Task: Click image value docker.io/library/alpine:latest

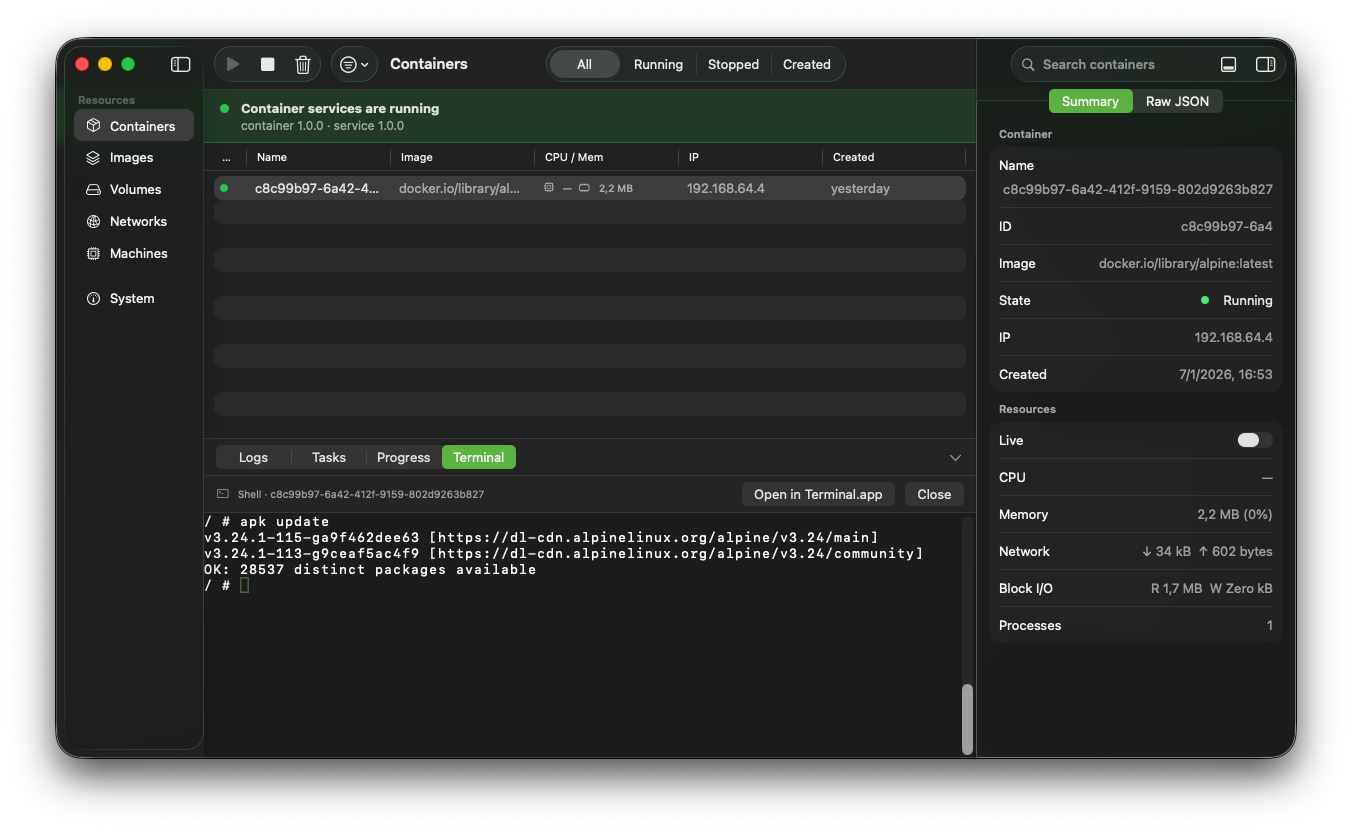Action: pos(1186,264)
